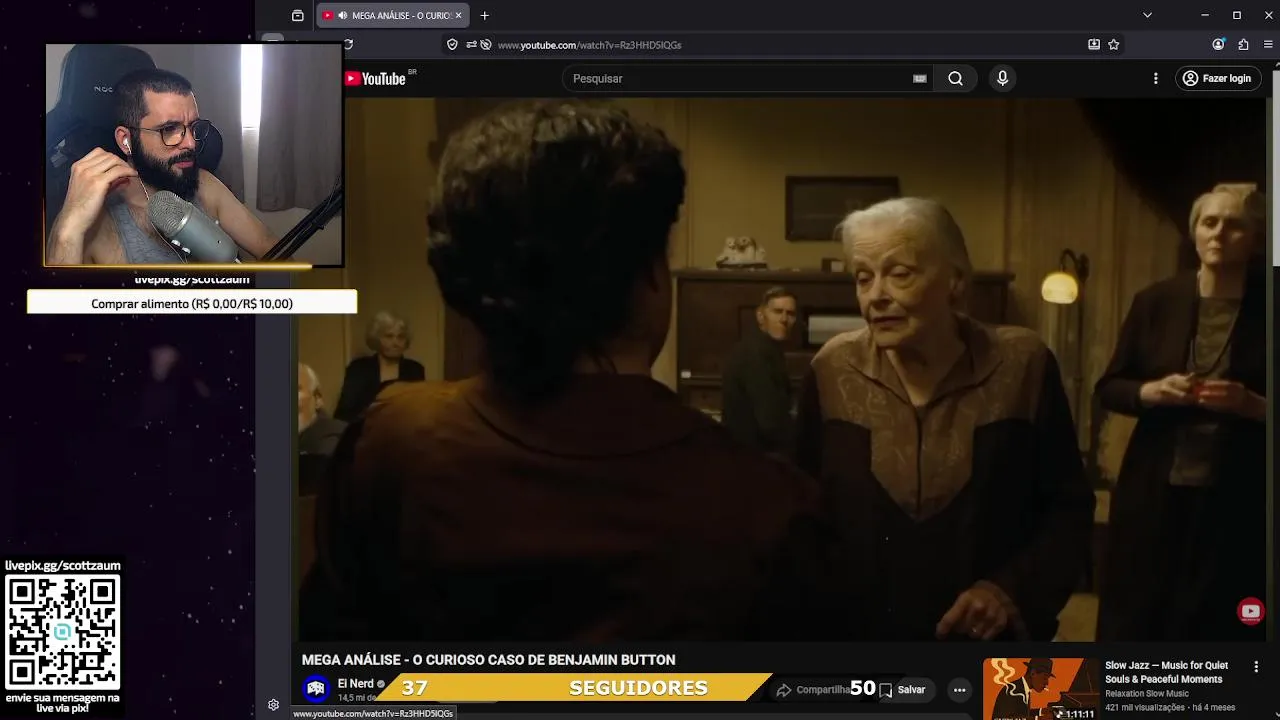Start voice search with the microphone icon
The height and width of the screenshot is (720, 1280).
[x=1002, y=78]
